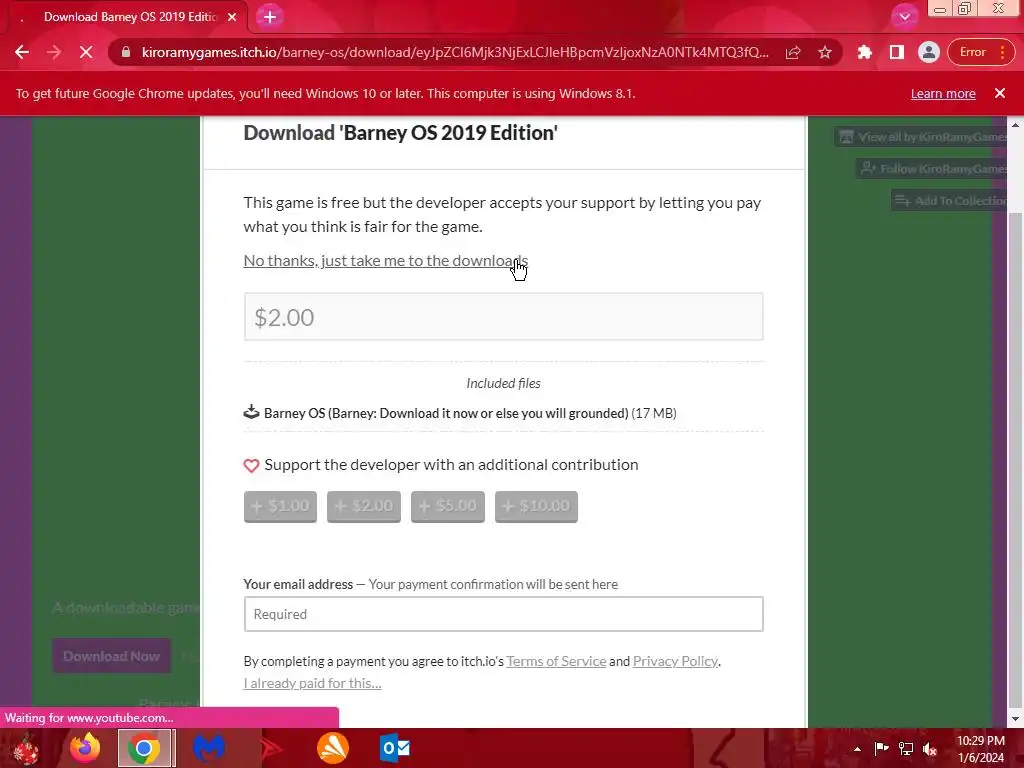Click the Start button ornament
The width and height of the screenshot is (1024, 768).
pos(26,748)
